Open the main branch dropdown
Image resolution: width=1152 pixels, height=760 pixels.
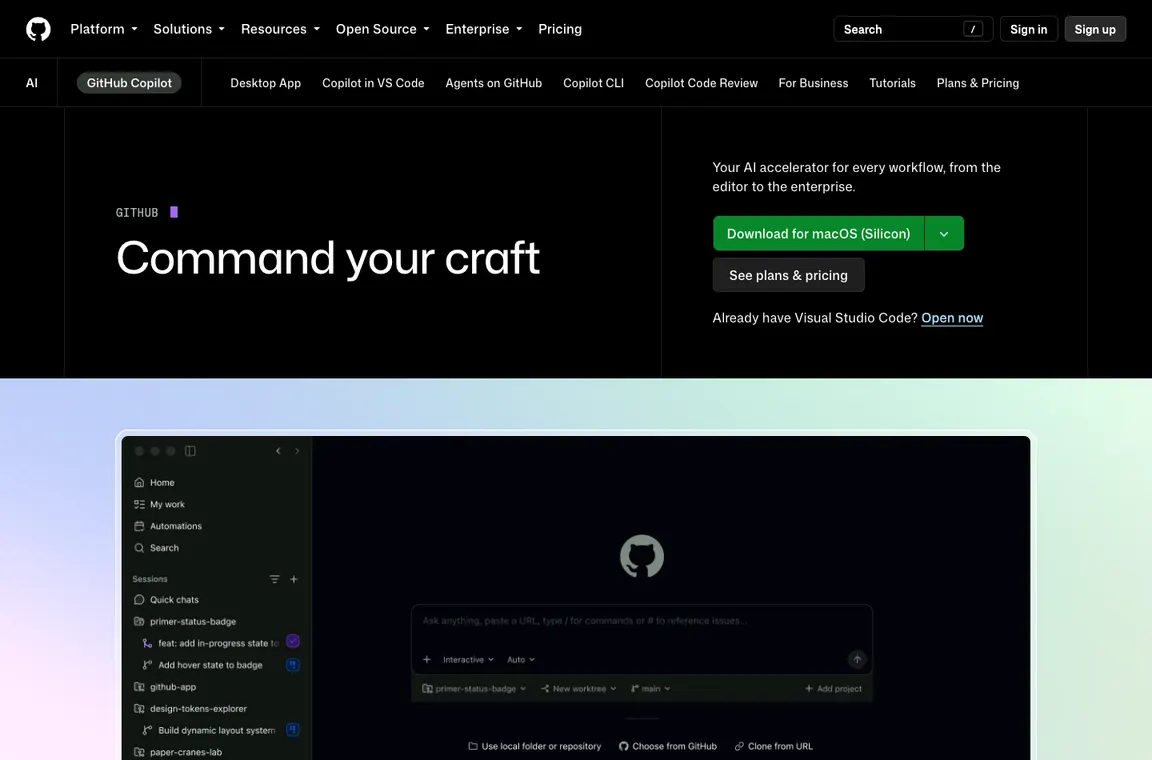(650, 689)
